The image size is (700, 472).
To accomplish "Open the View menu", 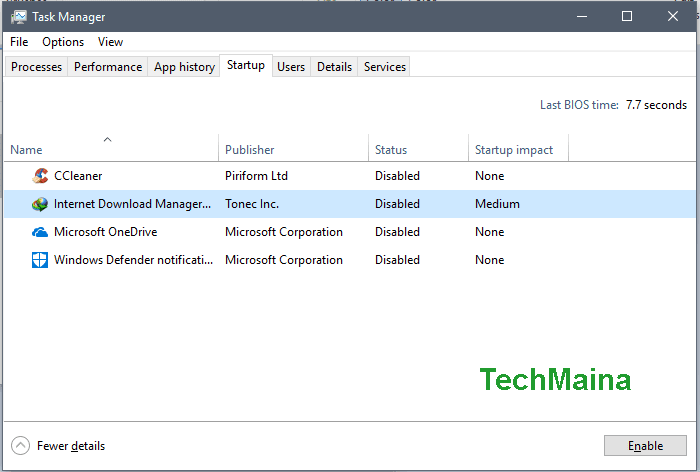I will pos(110,42).
